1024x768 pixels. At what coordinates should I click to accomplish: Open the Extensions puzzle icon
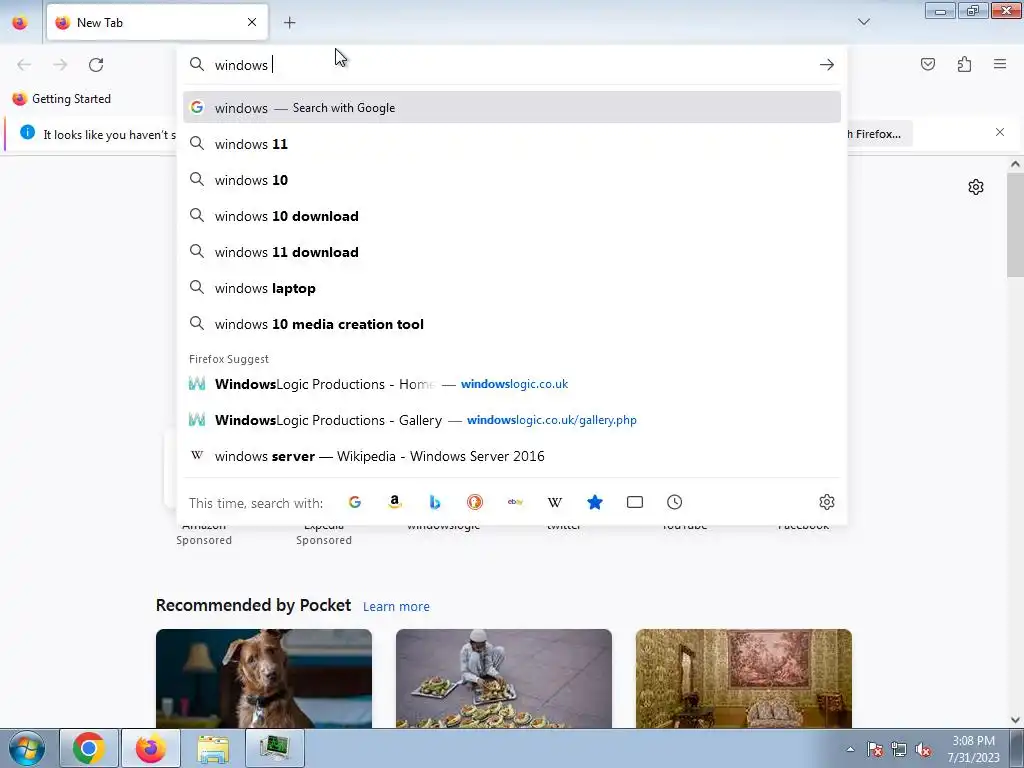pos(965,64)
